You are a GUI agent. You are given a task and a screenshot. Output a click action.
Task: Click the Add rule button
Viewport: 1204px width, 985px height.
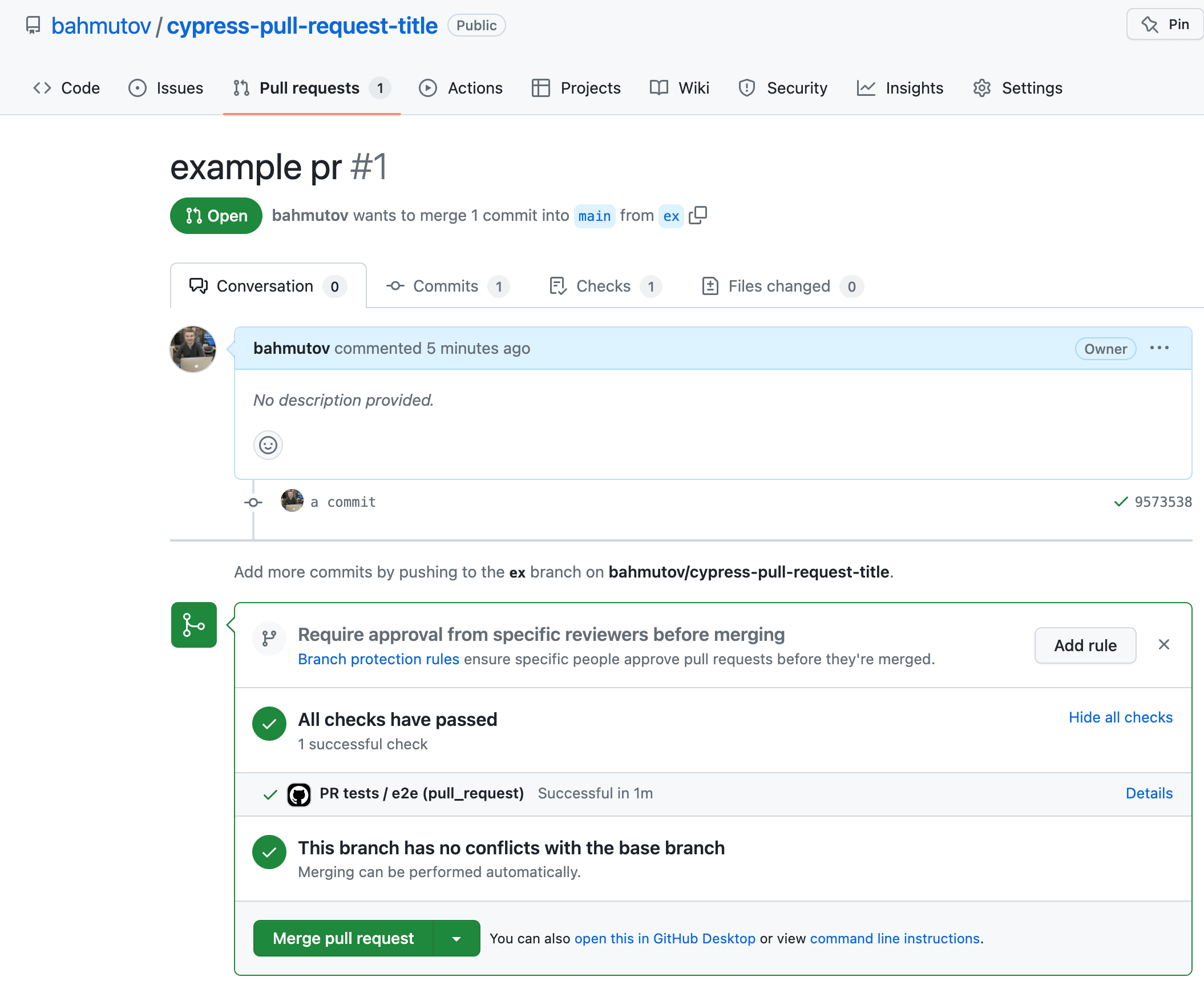[x=1086, y=644]
